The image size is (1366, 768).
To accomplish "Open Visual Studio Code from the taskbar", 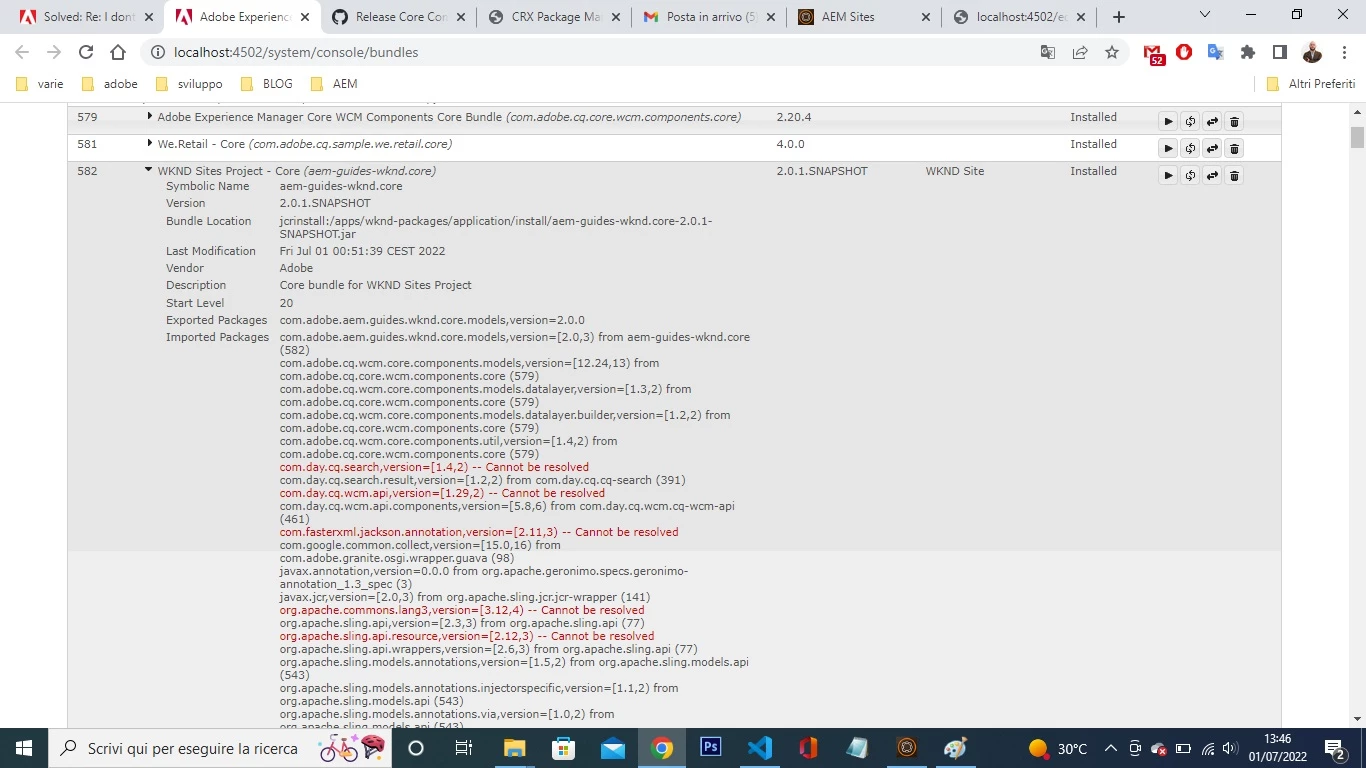I will pyautogui.click(x=760, y=748).
